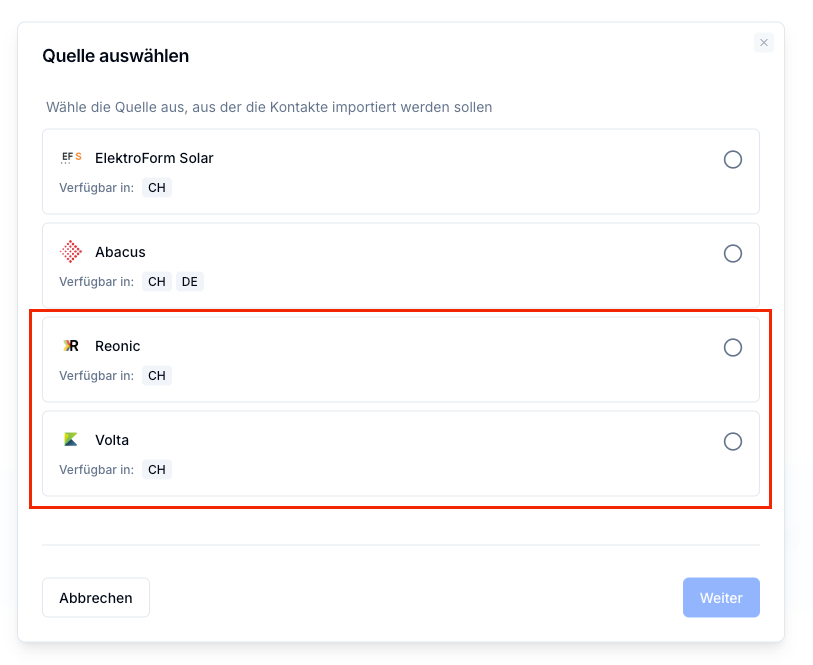Click the ElektroForm Solar logo icon
Screen dimensions: 813x665
click(71, 158)
